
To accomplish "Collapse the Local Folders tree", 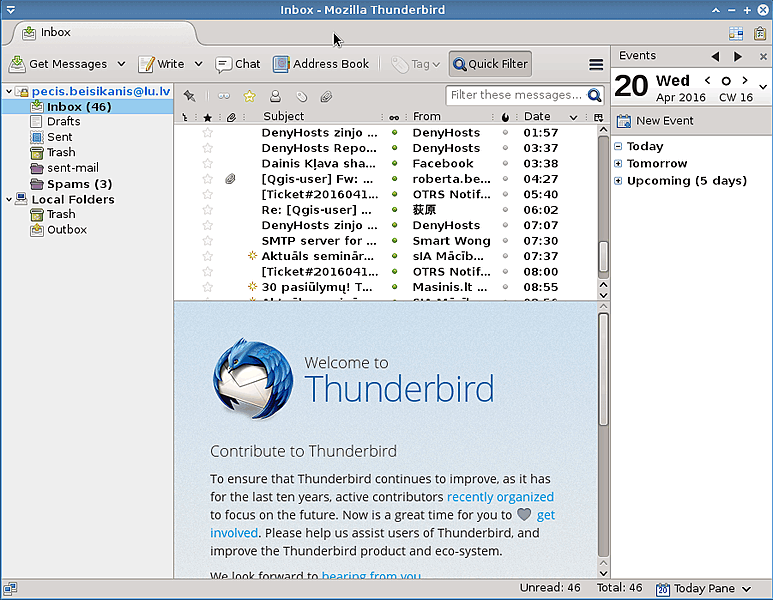I will pos(9,199).
